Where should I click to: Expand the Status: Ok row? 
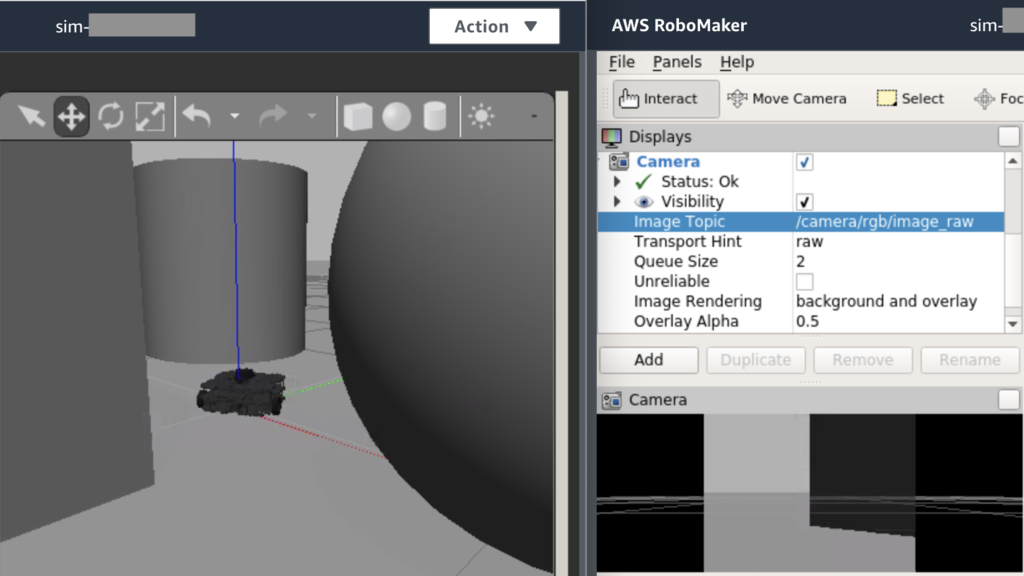616,182
